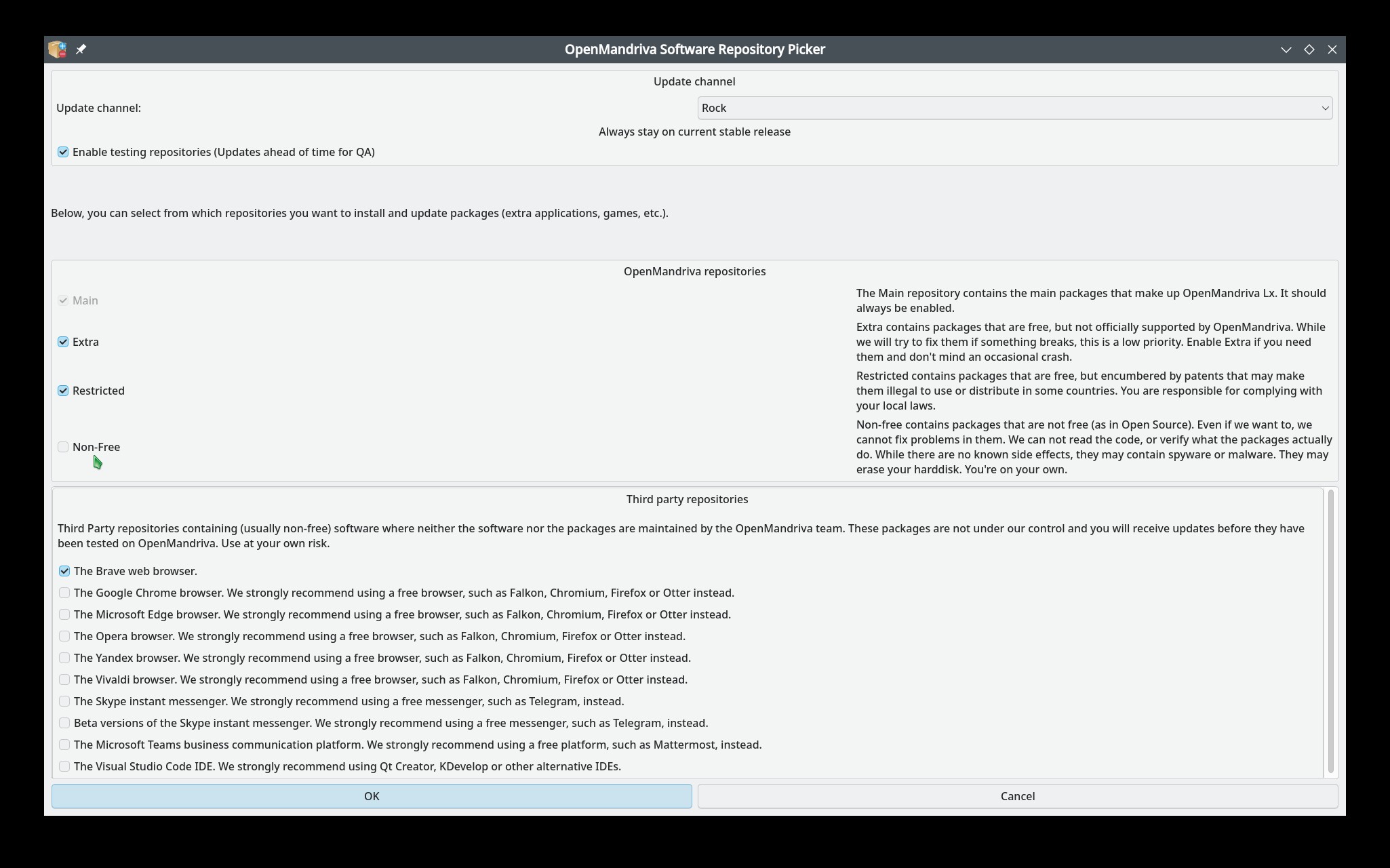Screen dimensions: 1390x868
Task: Click the repository picker app icon in titlebar
Action: click(58, 50)
